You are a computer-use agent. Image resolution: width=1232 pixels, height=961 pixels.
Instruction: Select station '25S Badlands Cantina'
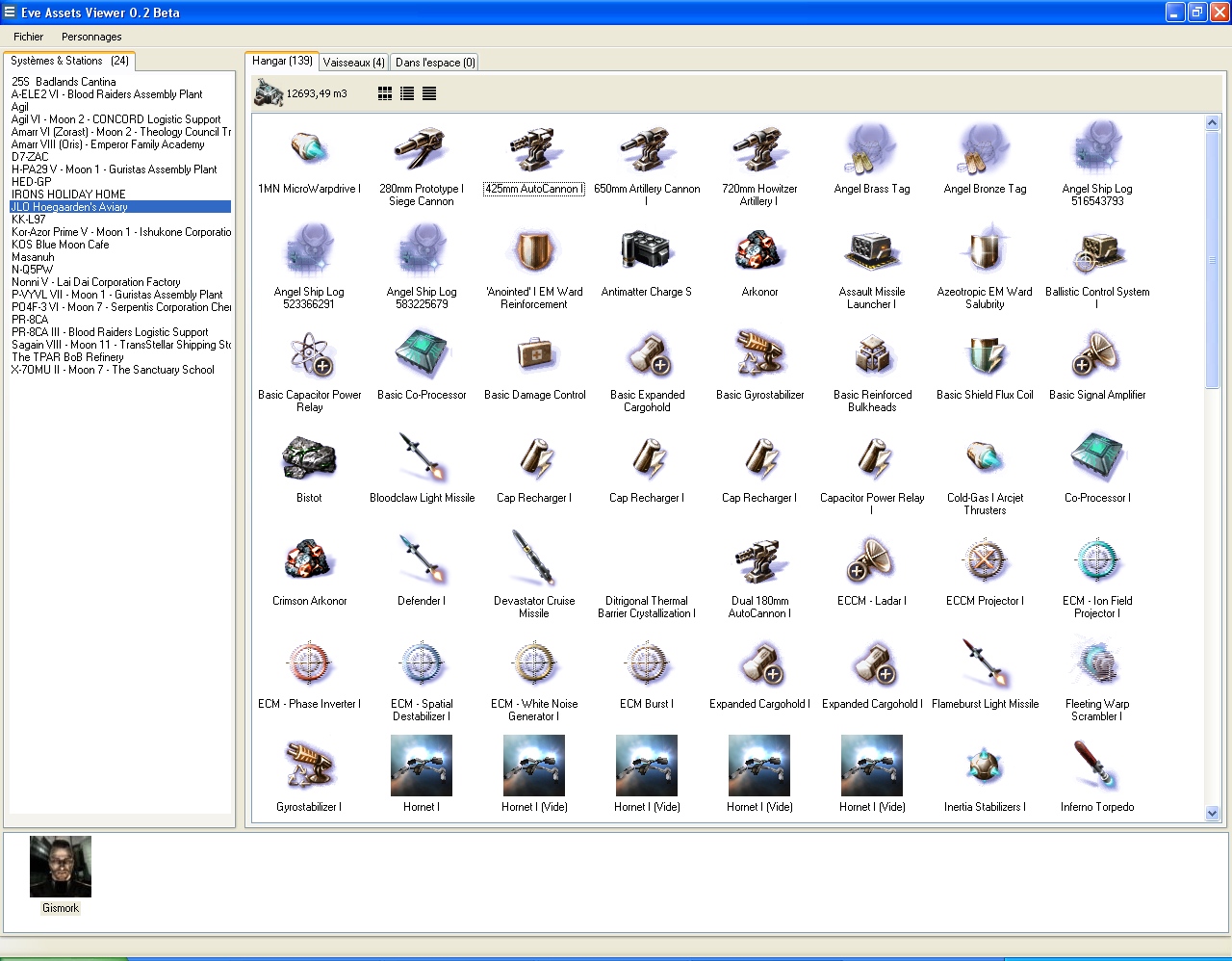(64, 82)
